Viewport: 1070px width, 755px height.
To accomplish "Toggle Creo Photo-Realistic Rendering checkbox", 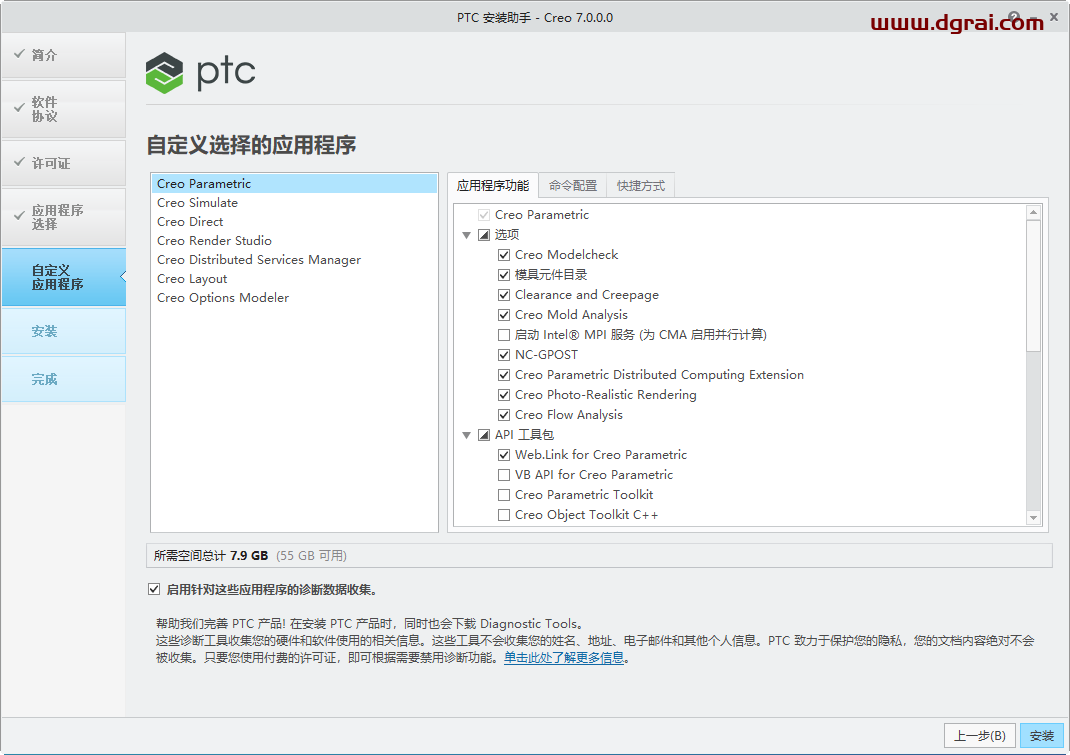I will tap(504, 395).
